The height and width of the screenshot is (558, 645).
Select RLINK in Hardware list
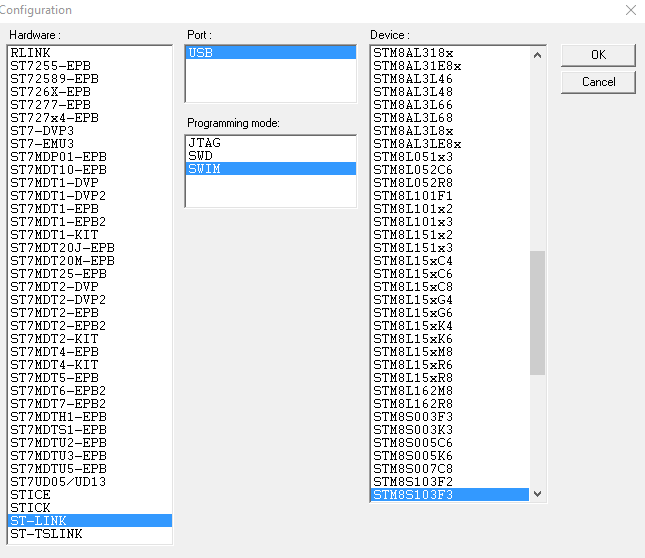[x=90, y=53]
